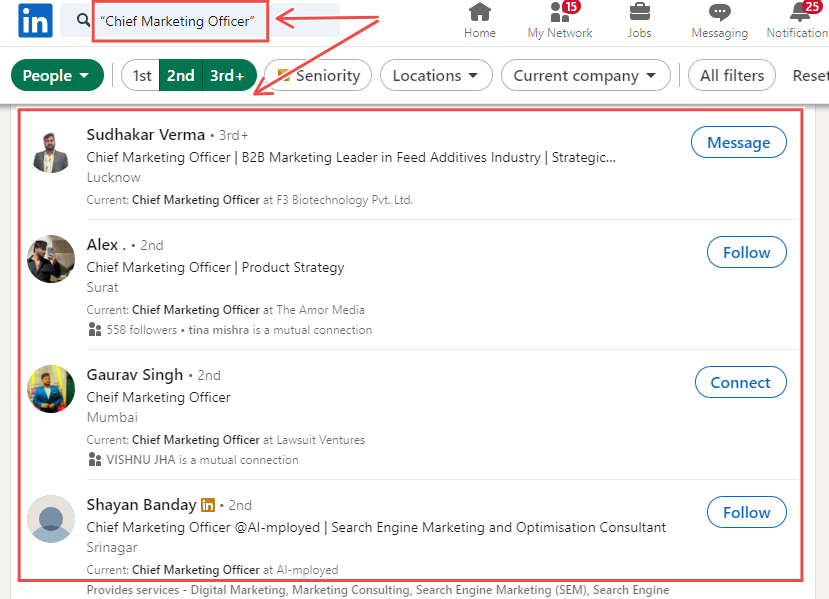This screenshot has width=829, height=599.
Task: Click the Home label in navigation
Action: tap(480, 33)
